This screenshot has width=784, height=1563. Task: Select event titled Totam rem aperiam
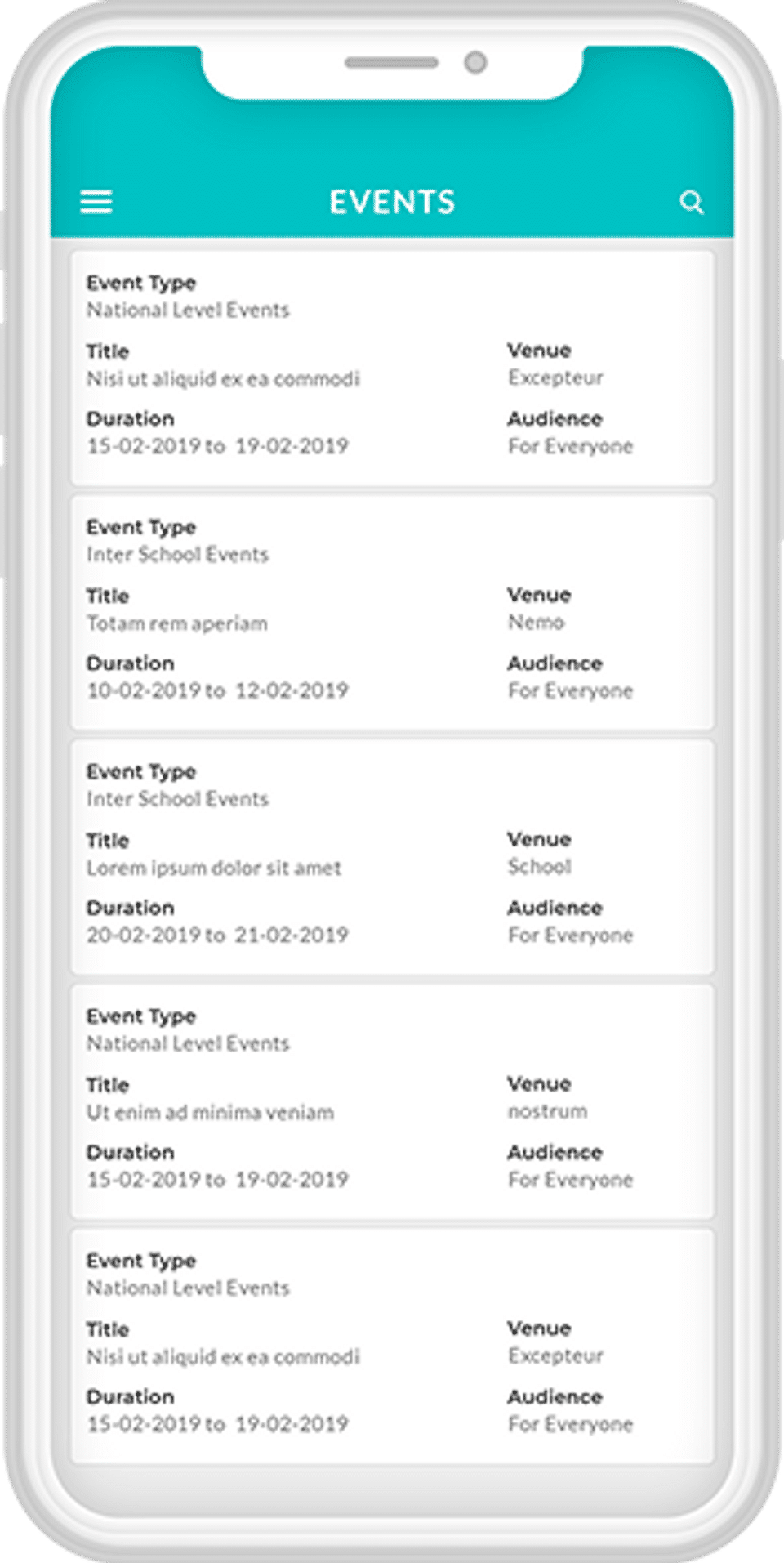pyautogui.click(x=177, y=623)
